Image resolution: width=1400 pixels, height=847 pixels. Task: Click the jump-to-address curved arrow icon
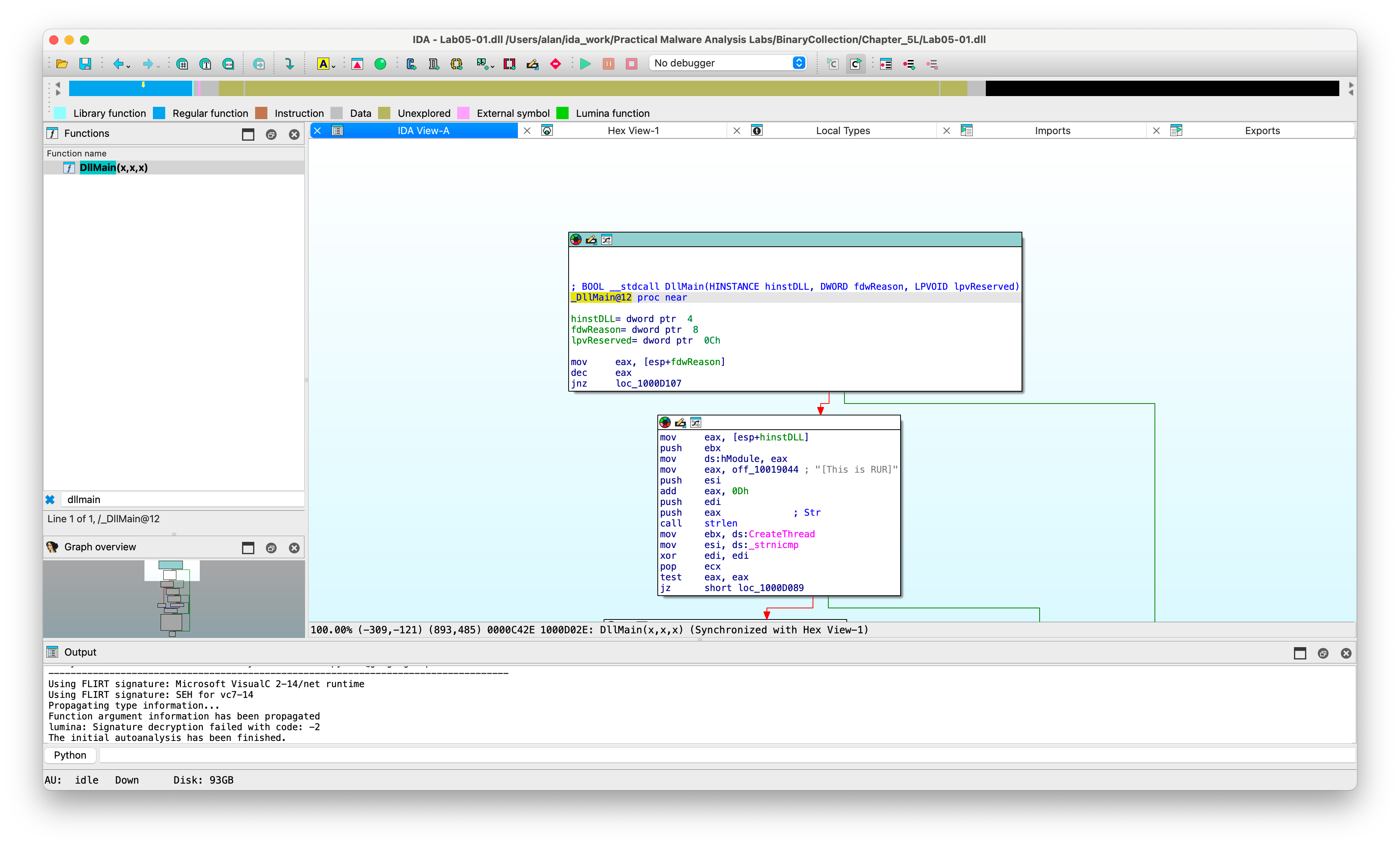pyautogui.click(x=289, y=64)
